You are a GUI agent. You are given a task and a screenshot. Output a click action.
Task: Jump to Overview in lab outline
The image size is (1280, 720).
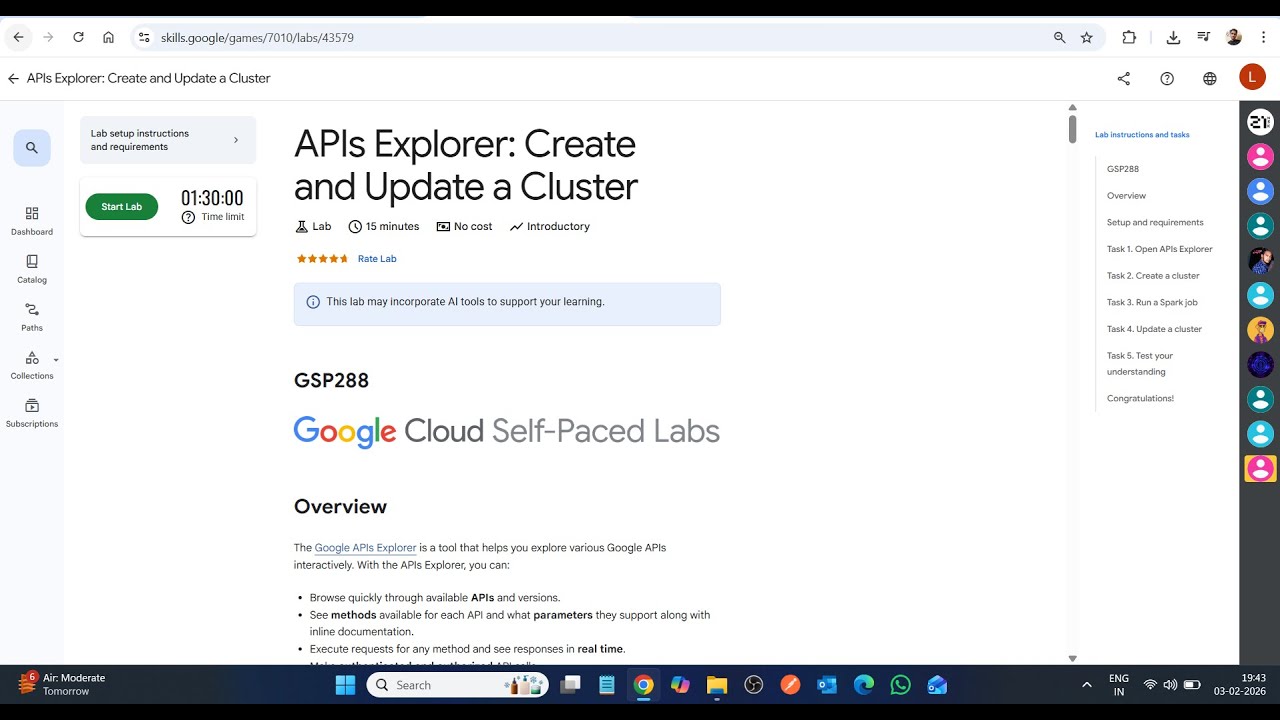[x=1126, y=196]
